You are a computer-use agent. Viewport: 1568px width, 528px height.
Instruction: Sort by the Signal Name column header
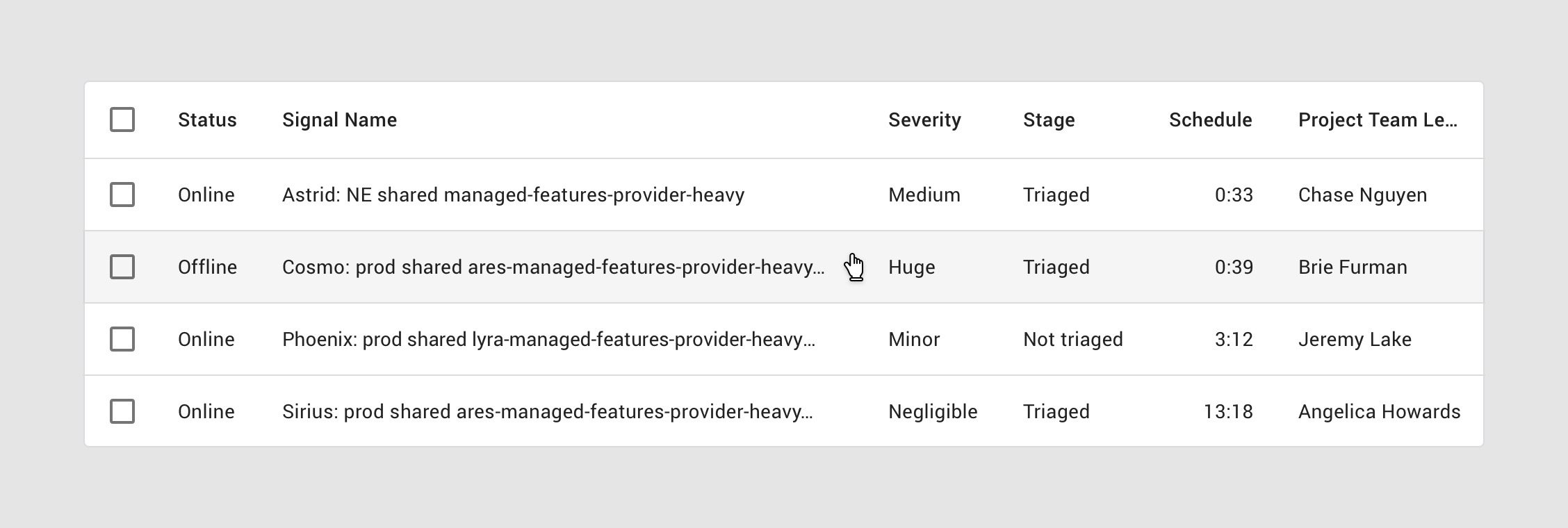[x=339, y=120]
